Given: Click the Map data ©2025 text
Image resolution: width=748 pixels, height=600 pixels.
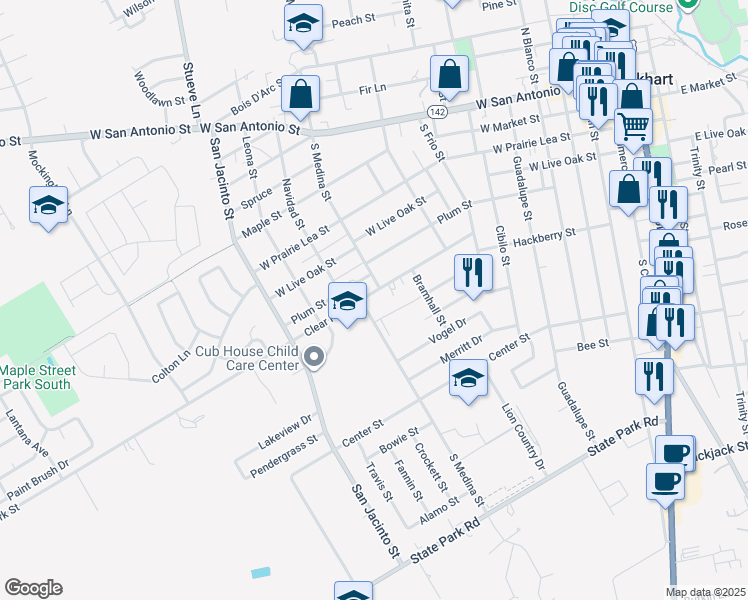Looking at the screenshot, I should click(x=705, y=592).
